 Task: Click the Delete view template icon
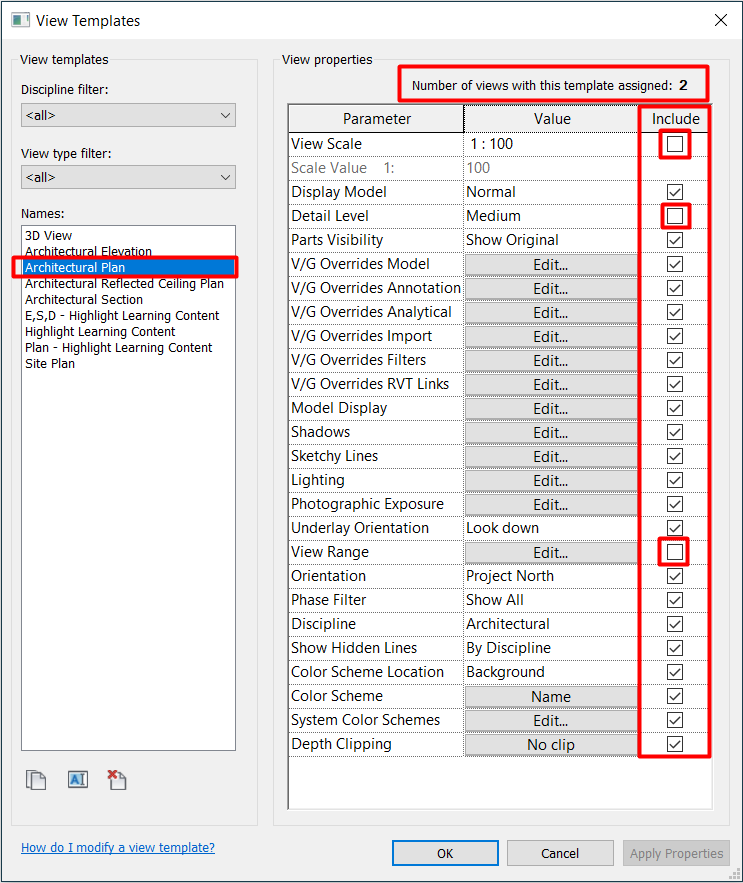tap(117, 779)
